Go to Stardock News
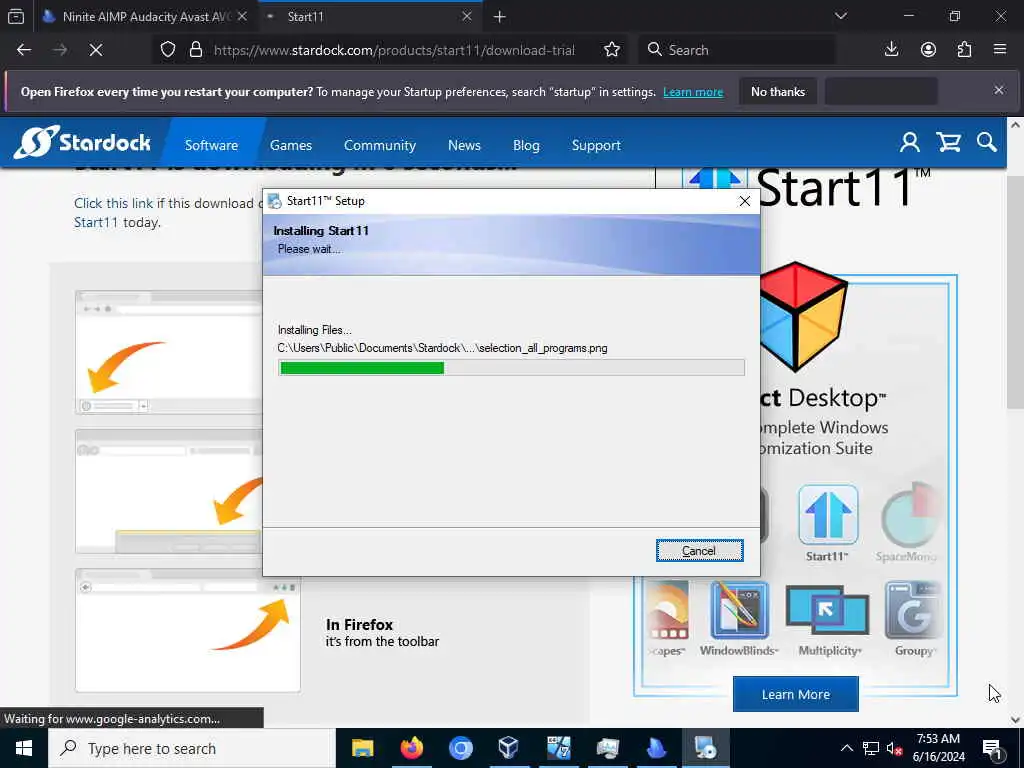The image size is (1024, 768). click(x=464, y=145)
